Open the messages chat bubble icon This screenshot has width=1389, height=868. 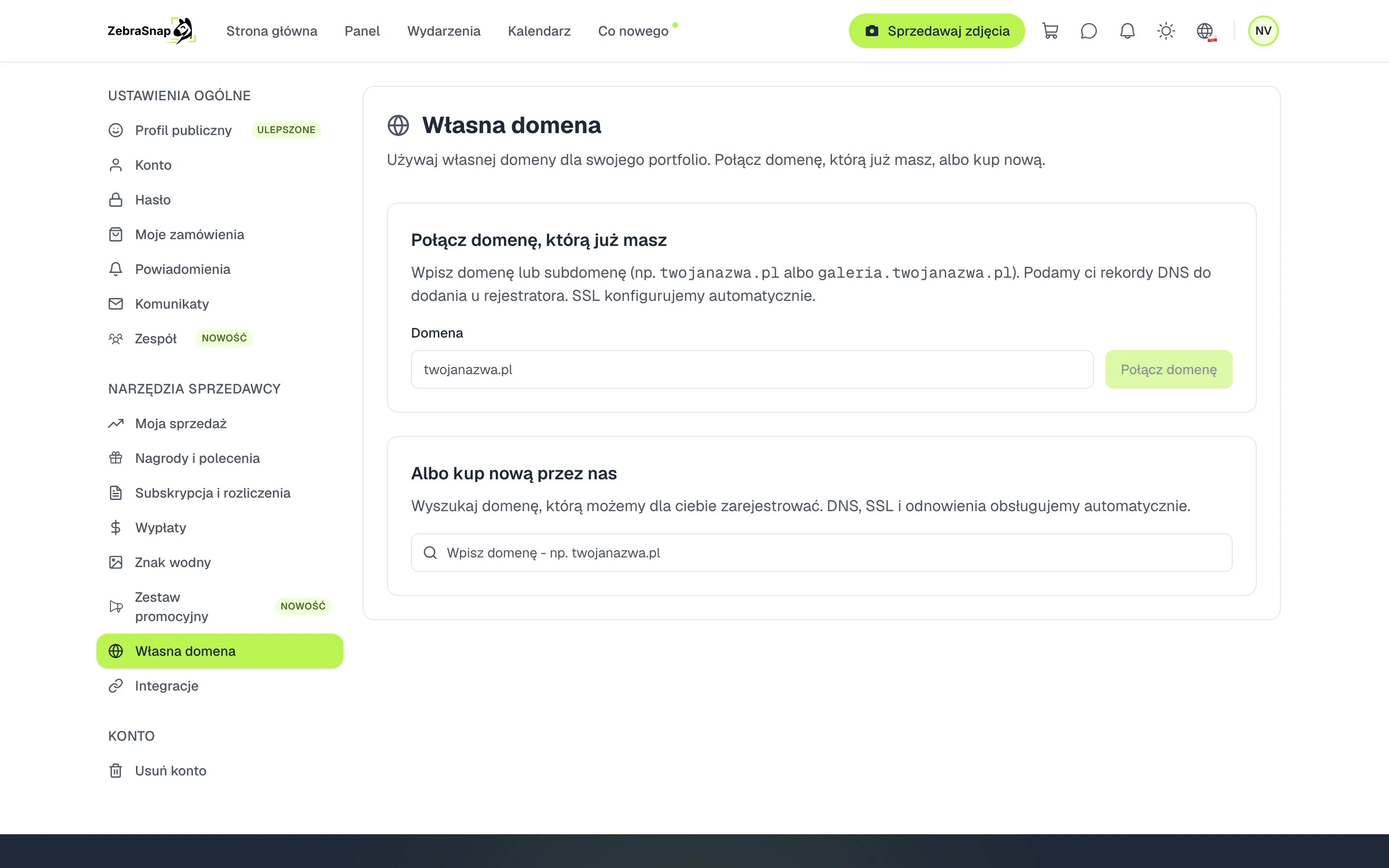[1088, 31]
